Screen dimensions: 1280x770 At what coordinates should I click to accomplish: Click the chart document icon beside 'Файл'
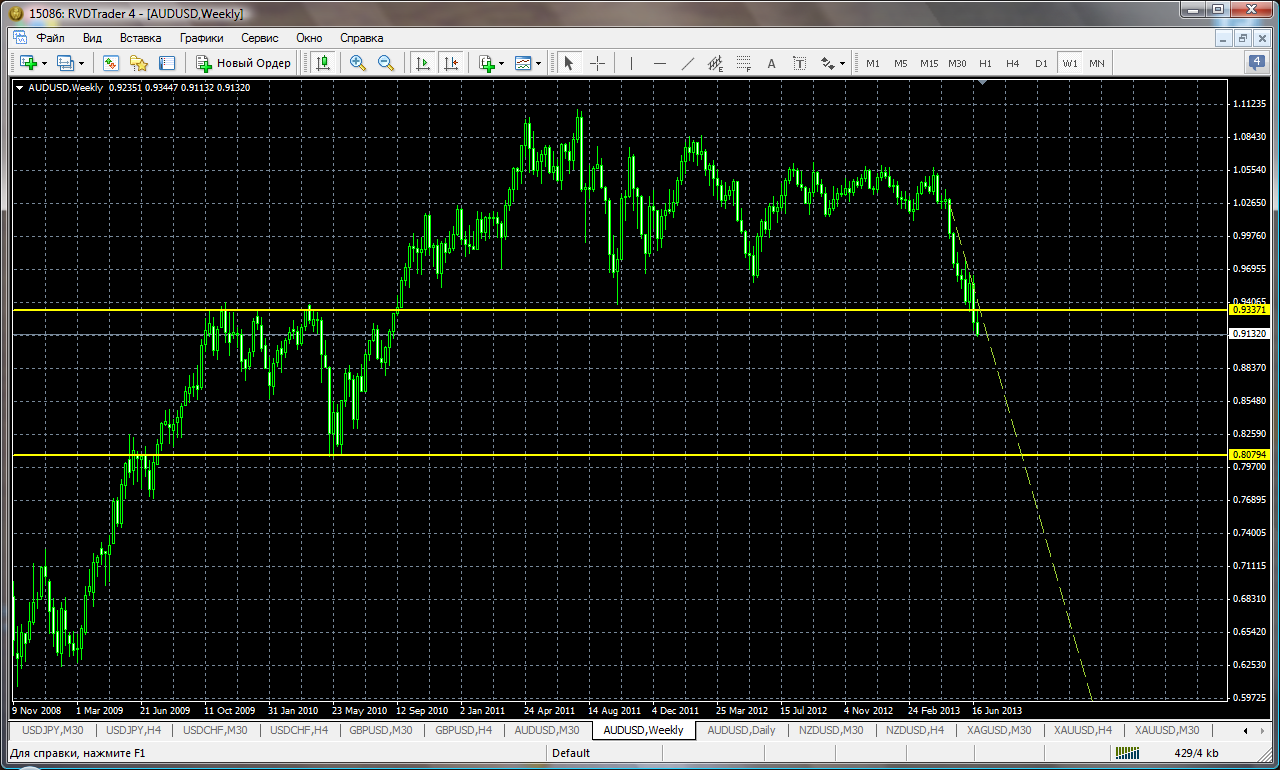pyautogui.click(x=18, y=38)
